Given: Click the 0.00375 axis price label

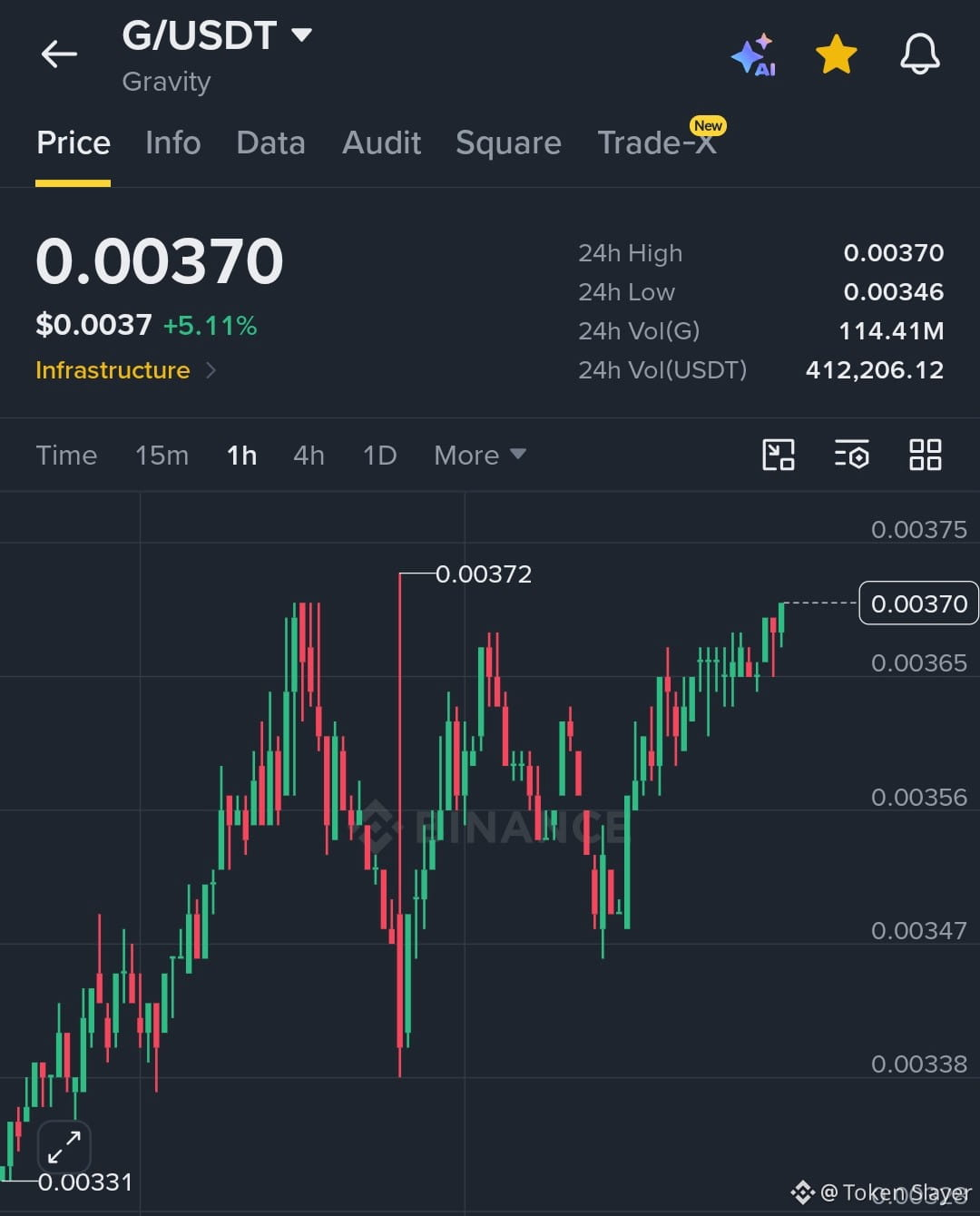Looking at the screenshot, I should (919, 529).
